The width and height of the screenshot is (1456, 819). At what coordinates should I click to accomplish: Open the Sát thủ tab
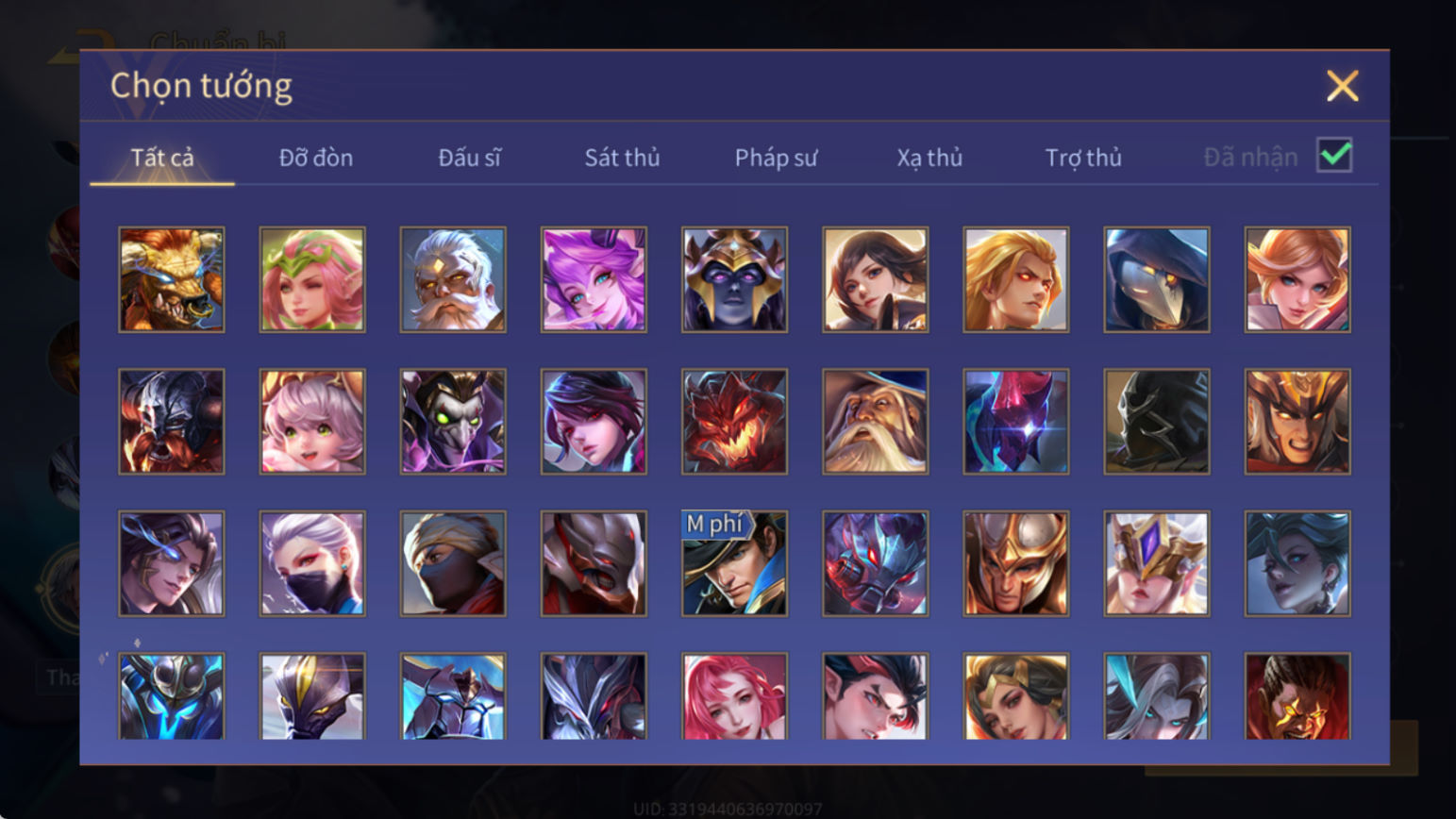coord(622,158)
